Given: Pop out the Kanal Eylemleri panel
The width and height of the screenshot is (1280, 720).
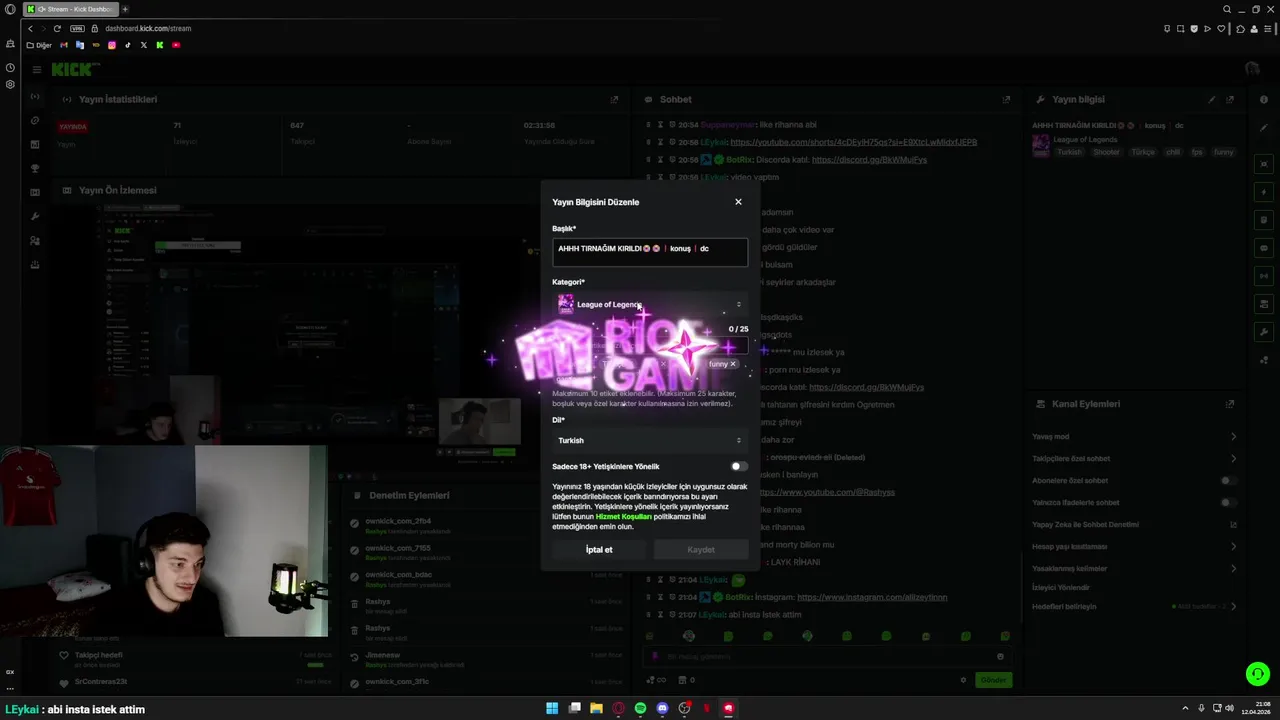Looking at the screenshot, I should tap(1230, 404).
